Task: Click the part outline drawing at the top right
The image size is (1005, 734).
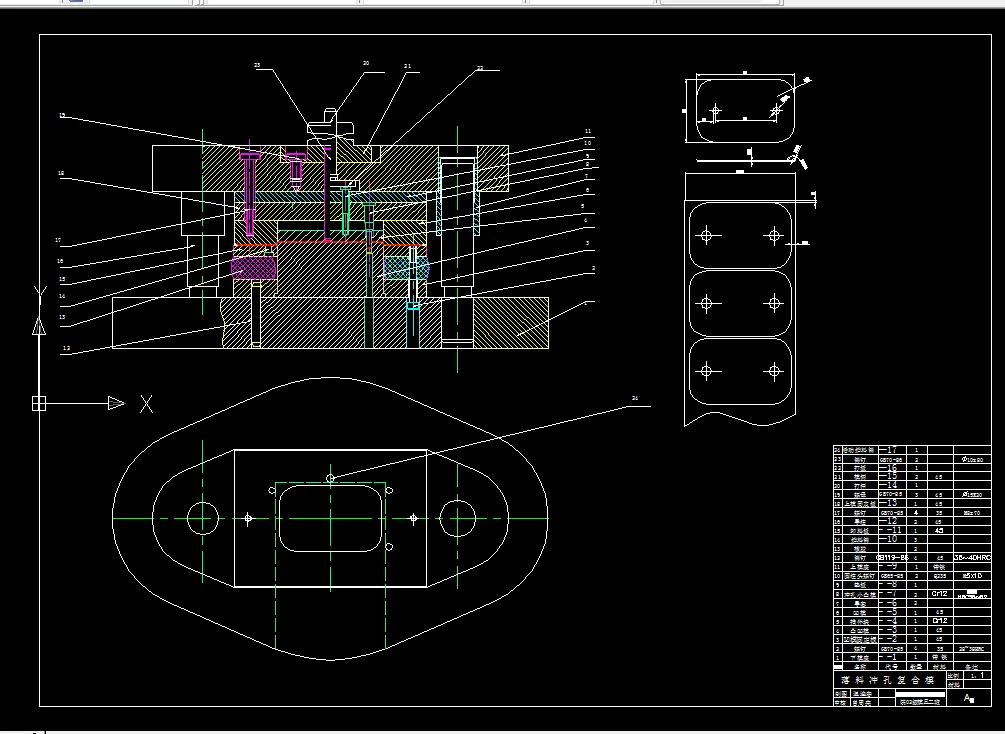Action: pyautogui.click(x=744, y=110)
